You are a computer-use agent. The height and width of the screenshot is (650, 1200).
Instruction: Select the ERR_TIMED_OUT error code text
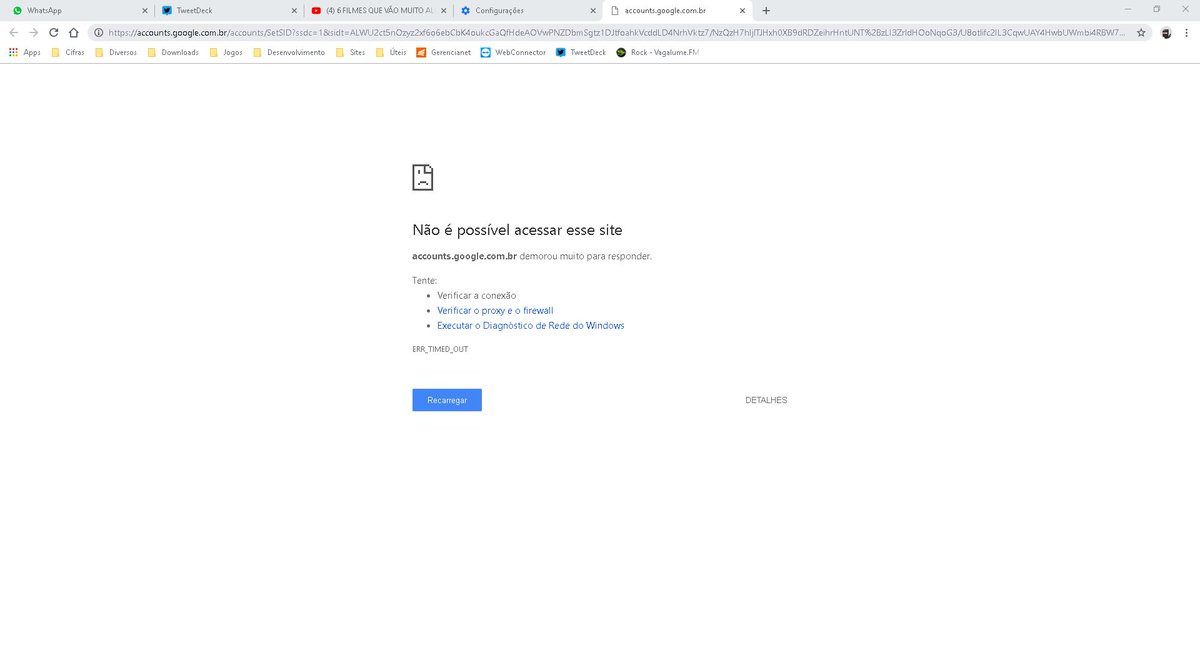(x=440, y=349)
